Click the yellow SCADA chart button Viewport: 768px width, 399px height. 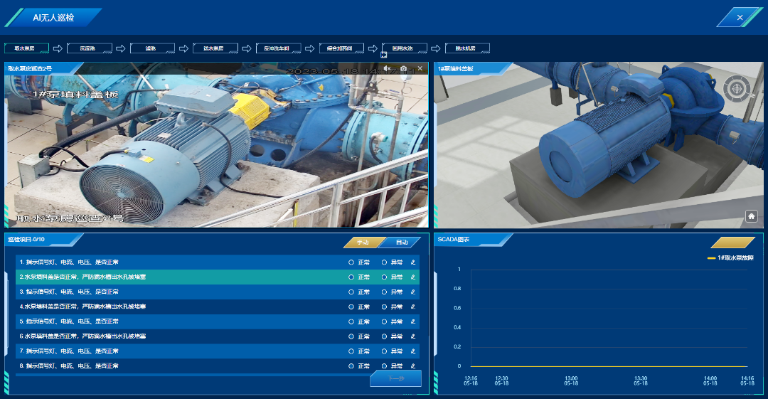pyautogui.click(x=733, y=242)
